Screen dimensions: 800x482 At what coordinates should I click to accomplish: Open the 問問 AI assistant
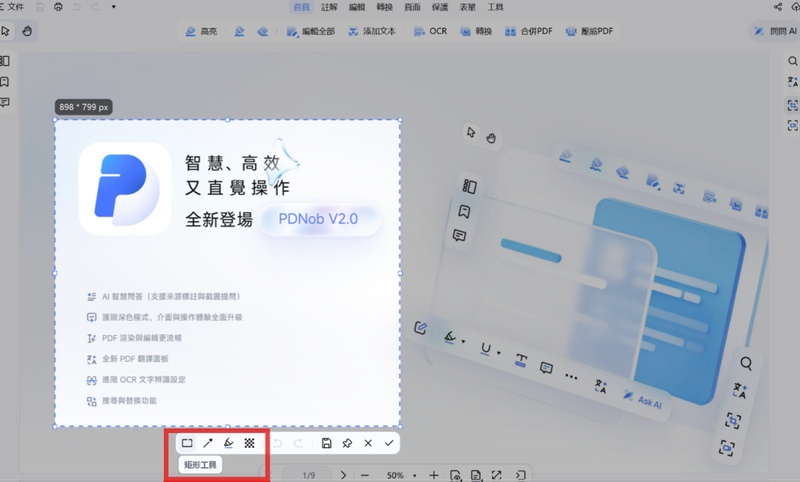[774, 31]
